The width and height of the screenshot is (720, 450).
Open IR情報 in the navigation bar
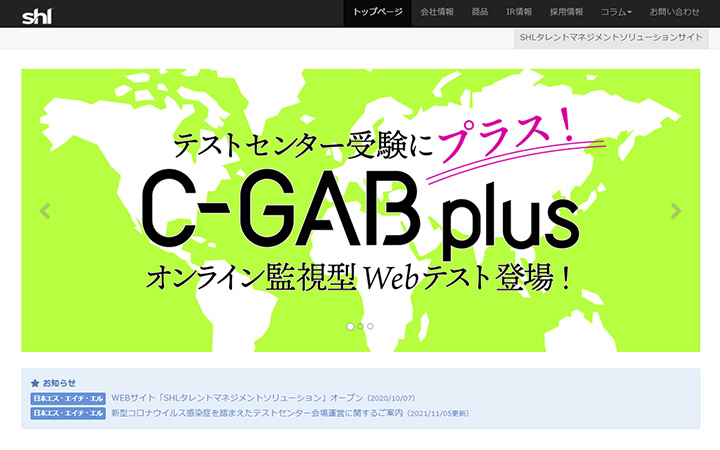519,12
